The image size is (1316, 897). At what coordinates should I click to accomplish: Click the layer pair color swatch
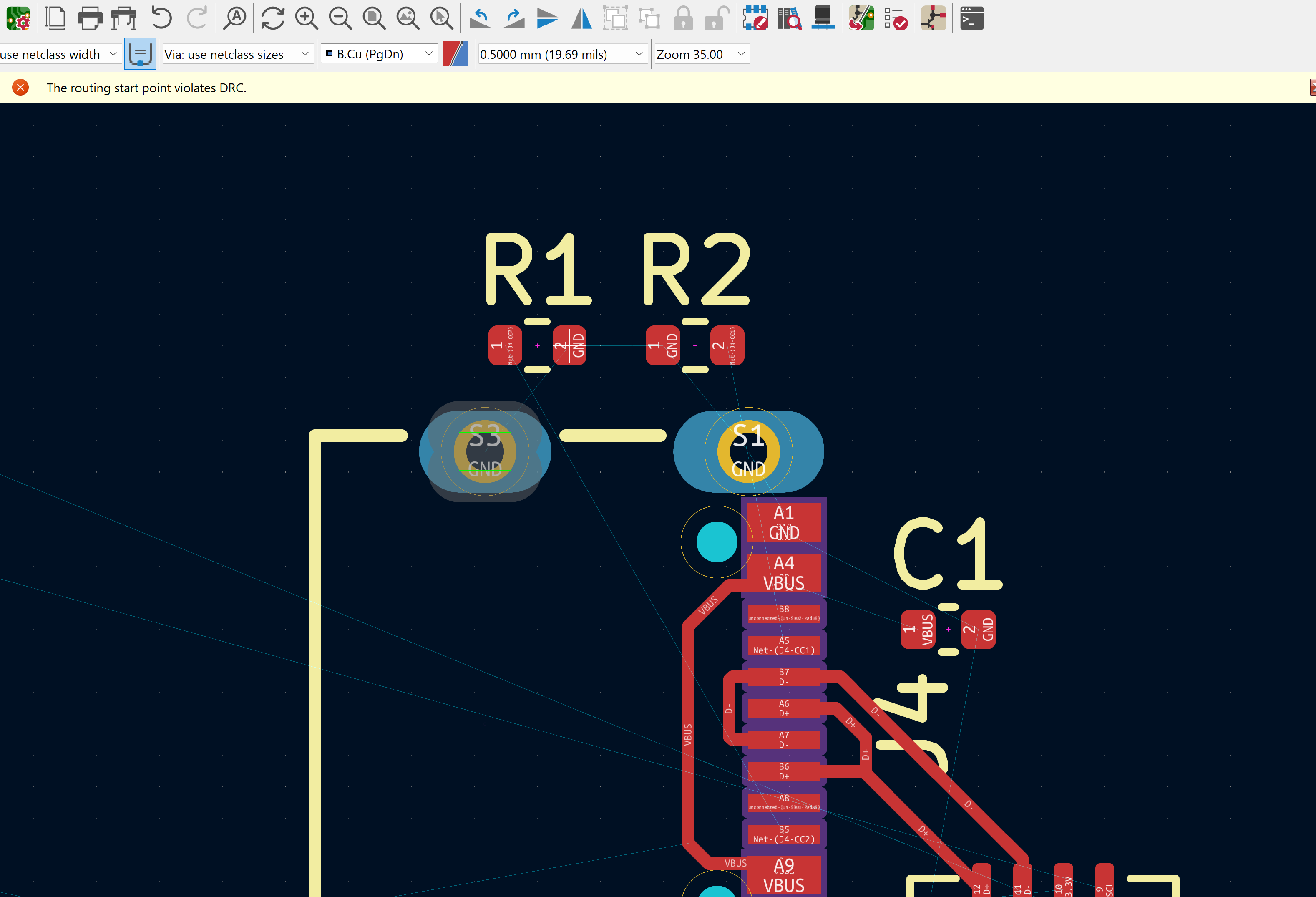[x=456, y=54]
